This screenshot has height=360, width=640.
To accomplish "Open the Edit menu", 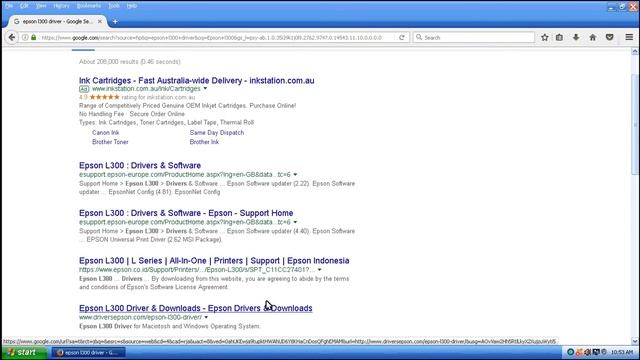I will click(24, 6).
